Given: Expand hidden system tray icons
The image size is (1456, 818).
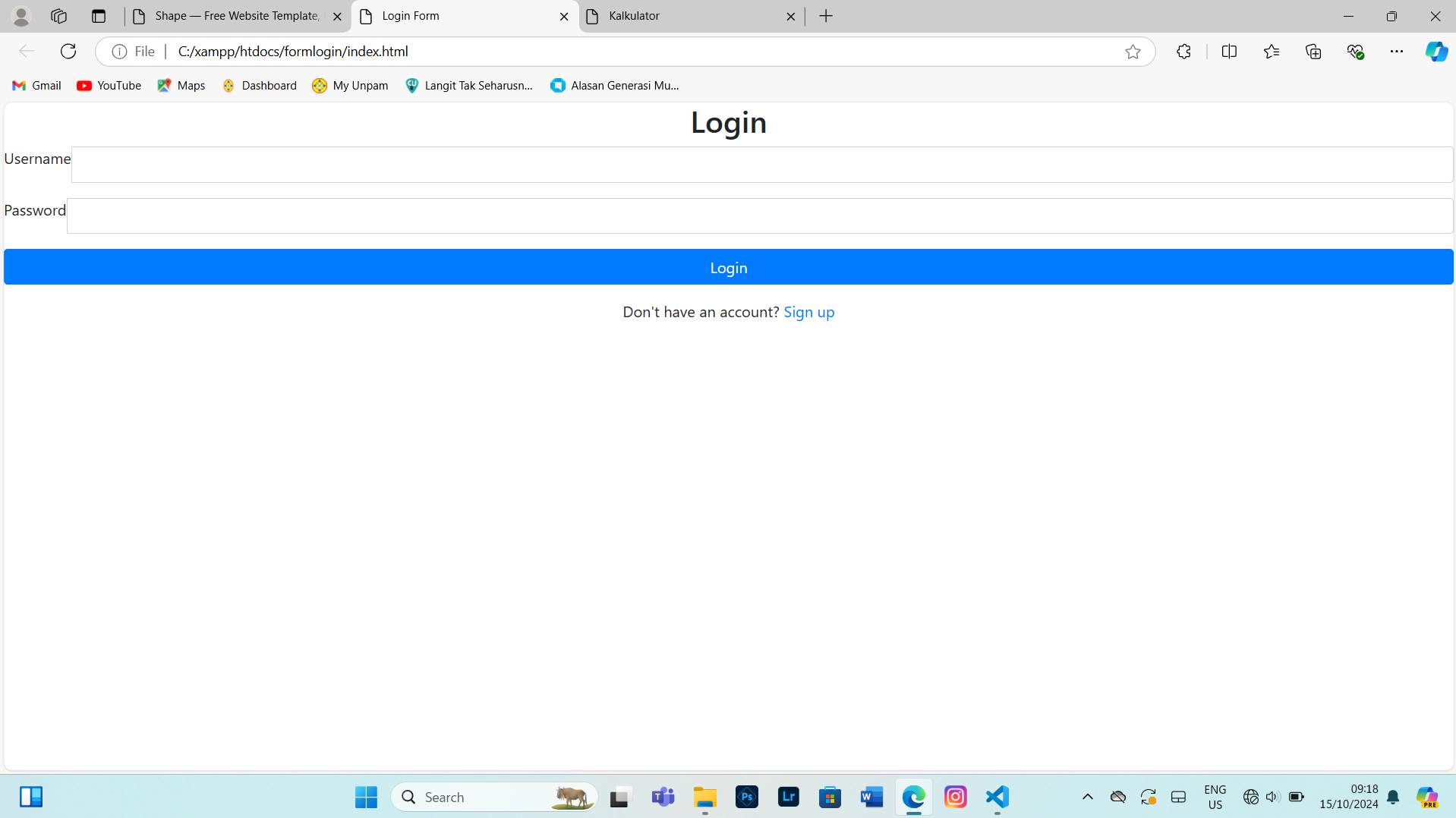Looking at the screenshot, I should pyautogui.click(x=1087, y=797).
